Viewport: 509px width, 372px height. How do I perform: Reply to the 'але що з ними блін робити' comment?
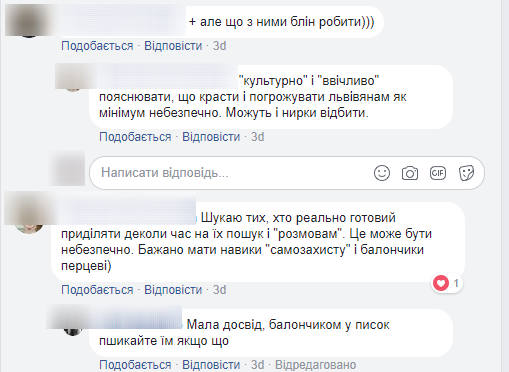(173, 46)
